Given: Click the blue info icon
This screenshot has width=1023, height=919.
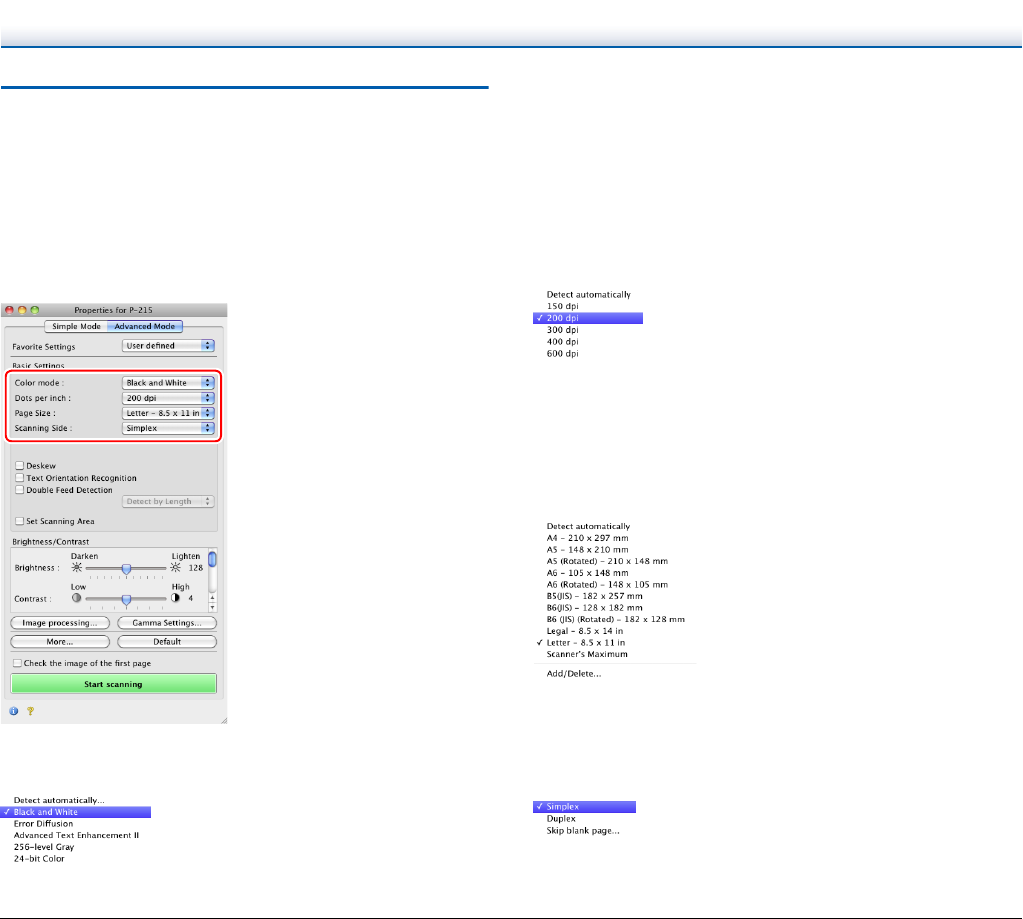Looking at the screenshot, I should point(15,712).
